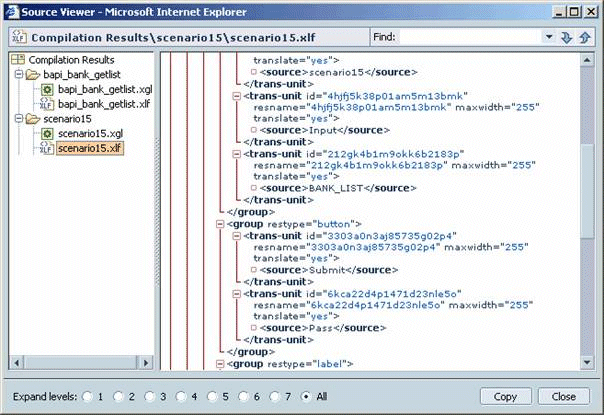This screenshot has width=604, height=415.
Task: Select the Compilation Results root node
Action: [x=72, y=60]
